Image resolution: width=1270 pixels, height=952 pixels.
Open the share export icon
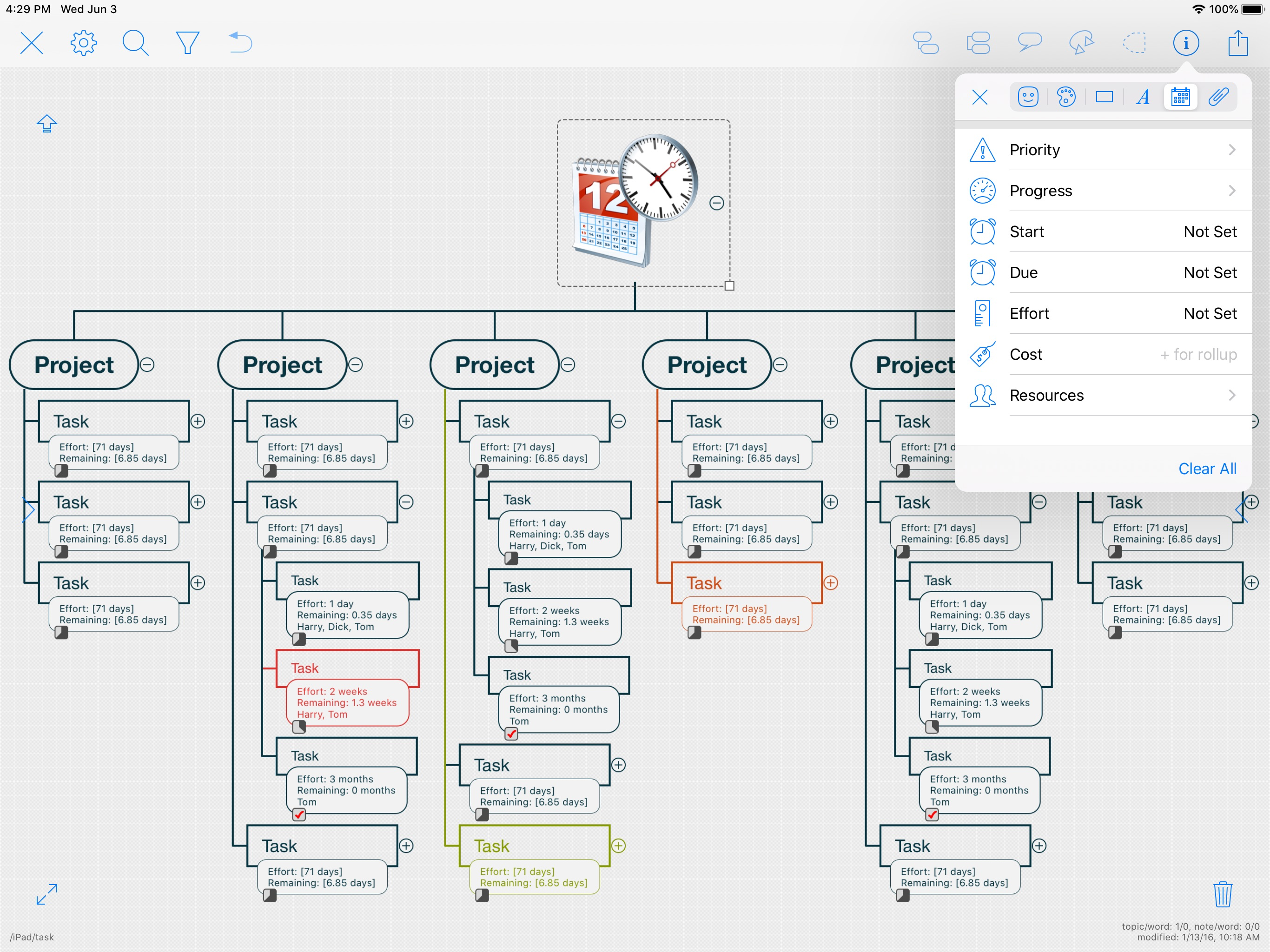[1238, 43]
